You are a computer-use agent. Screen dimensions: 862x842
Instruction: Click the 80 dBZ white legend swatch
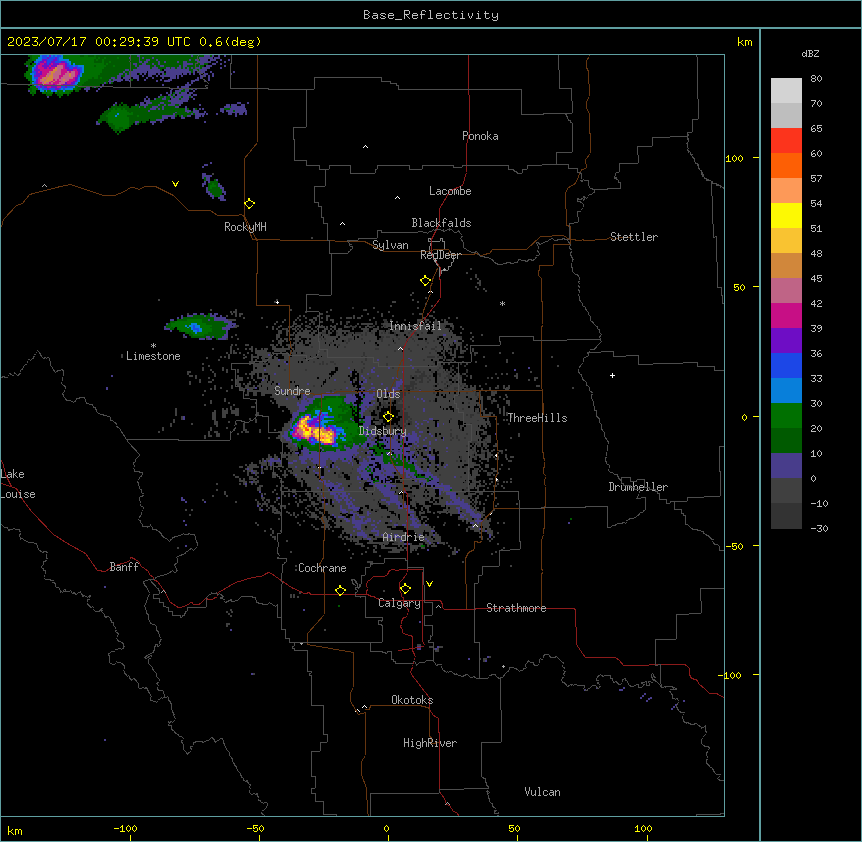786,91
